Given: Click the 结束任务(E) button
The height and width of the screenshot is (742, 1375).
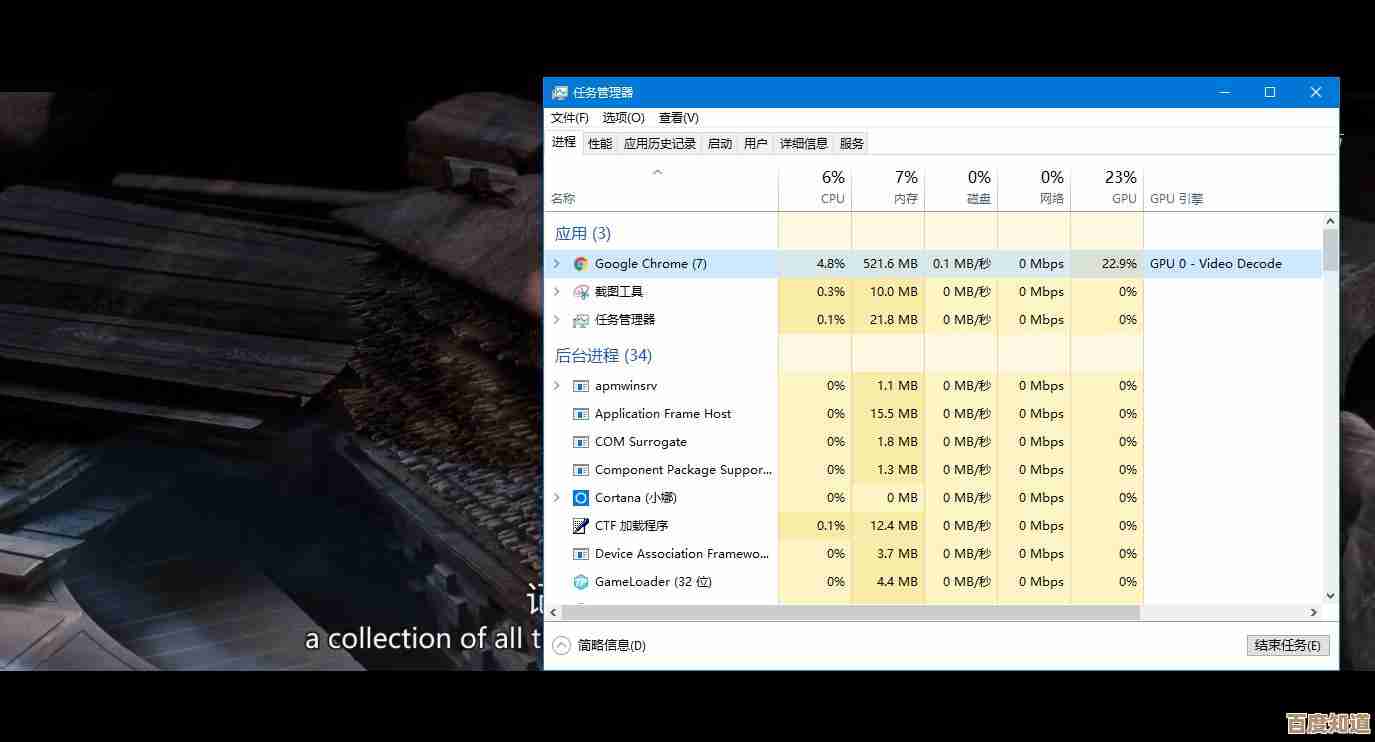Looking at the screenshot, I should pyautogui.click(x=1288, y=645).
